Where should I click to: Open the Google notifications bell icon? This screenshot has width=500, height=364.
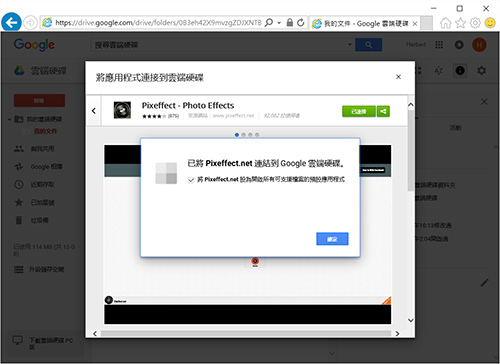pyautogui.click(x=459, y=45)
